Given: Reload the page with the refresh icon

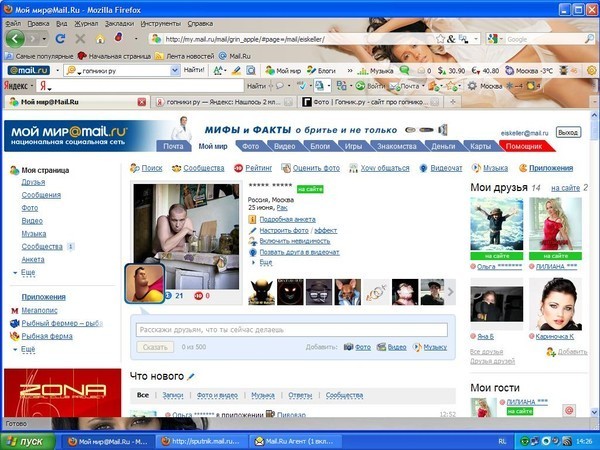Looking at the screenshot, I should pyautogui.click(x=60, y=39).
